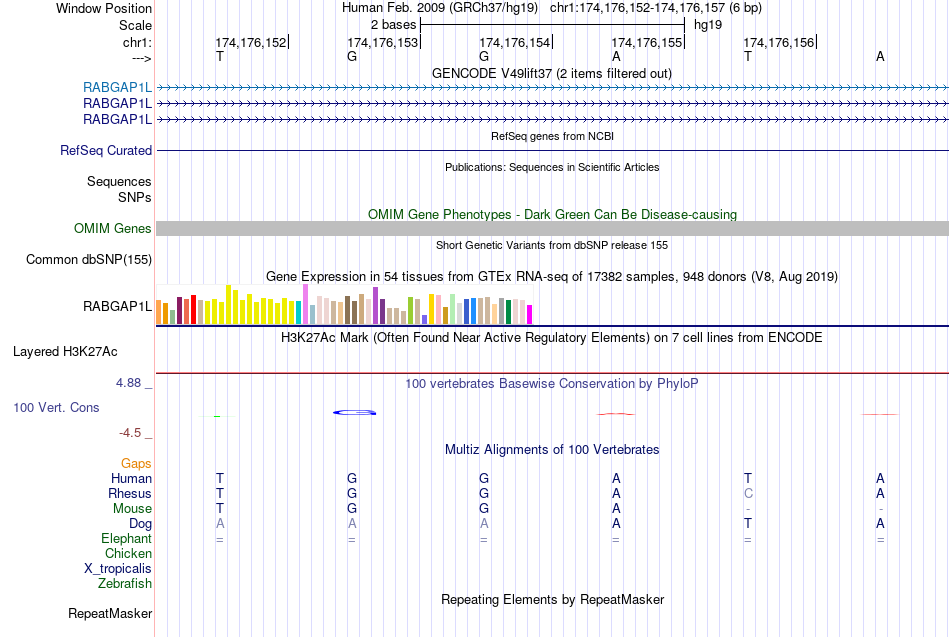The height and width of the screenshot is (637, 950).
Task: Click the 174,176,156 position label
Action: coord(779,42)
